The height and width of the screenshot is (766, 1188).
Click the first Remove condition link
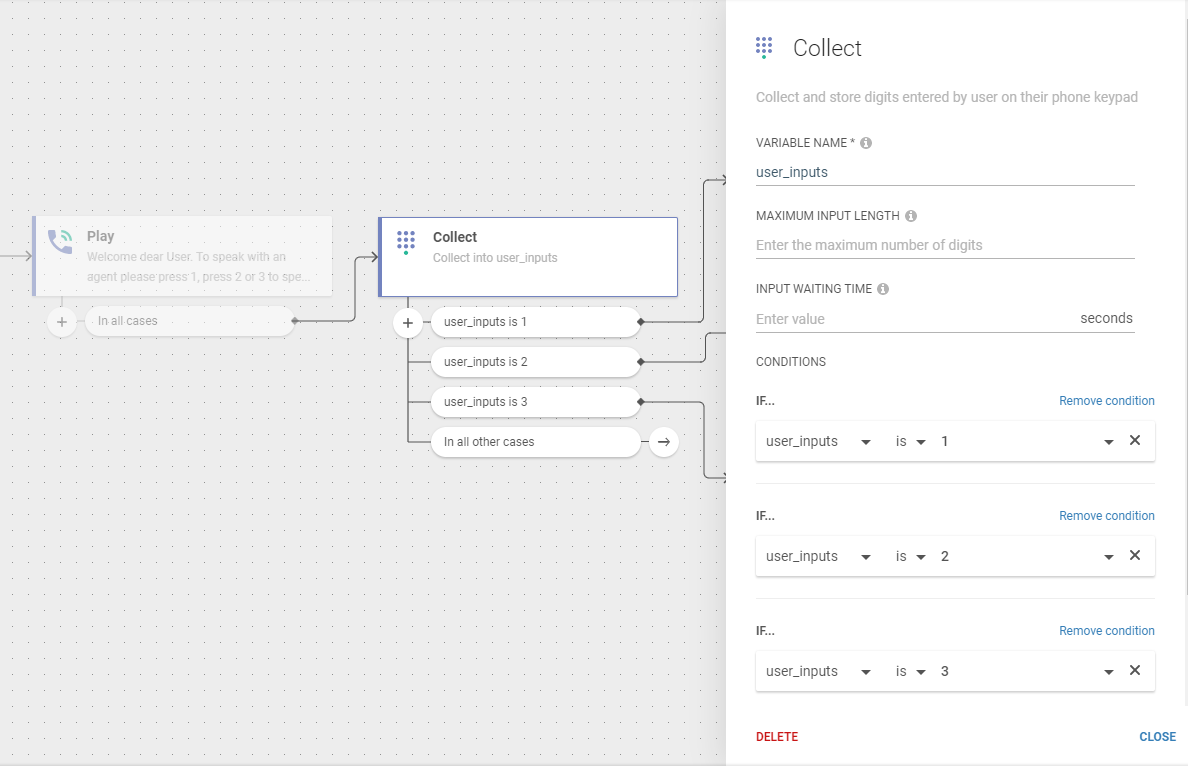1106,401
